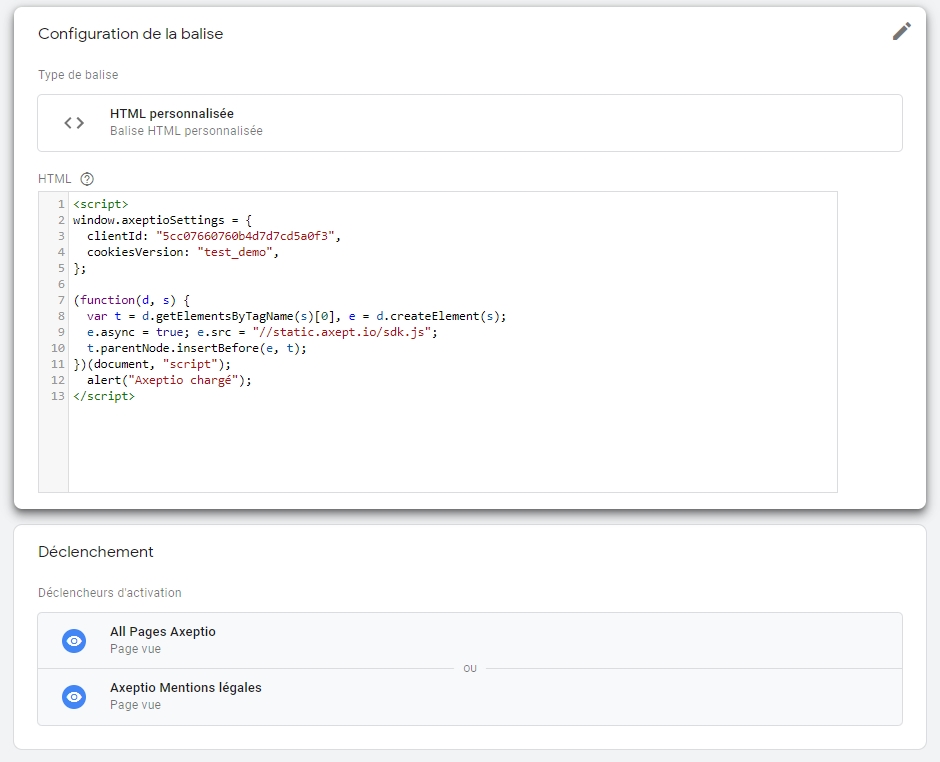Click the getElementsByTagName code line
The height and width of the screenshot is (762, 940).
pyautogui.click(x=296, y=316)
